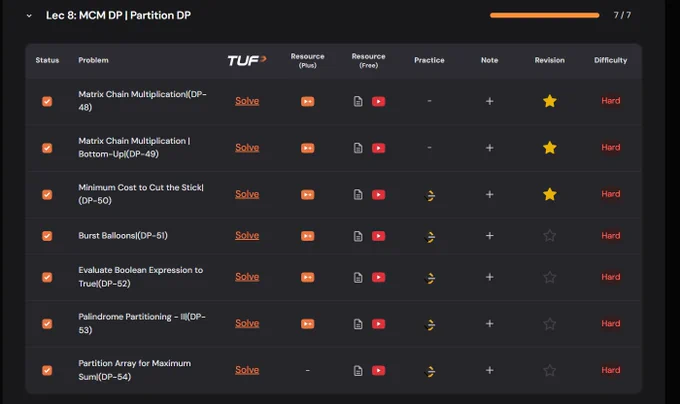
Task: Uncheck status for Palindrome Partitioning II (DP-53)
Action: tap(47, 324)
